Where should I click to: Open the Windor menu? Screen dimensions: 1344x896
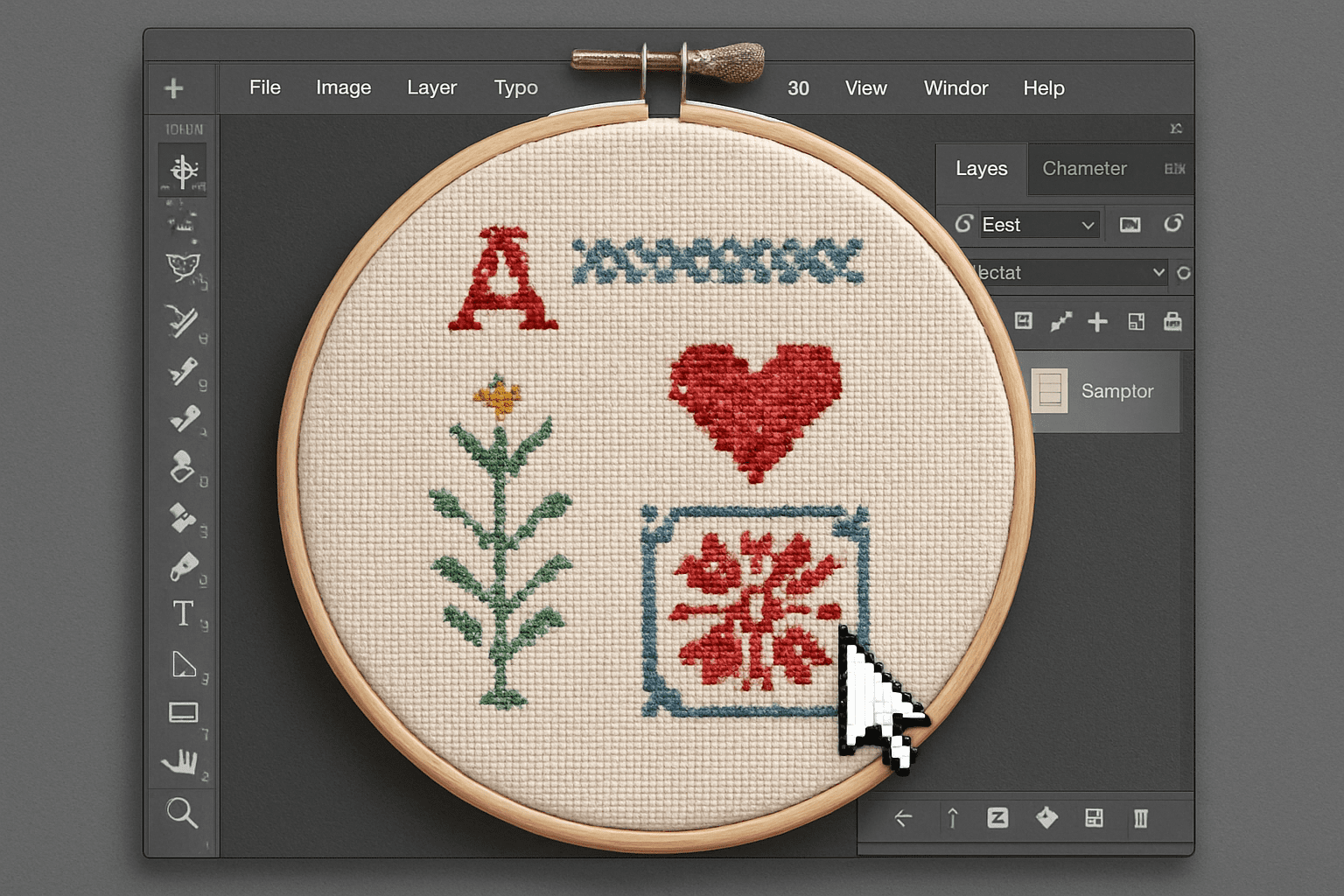pyautogui.click(x=956, y=88)
